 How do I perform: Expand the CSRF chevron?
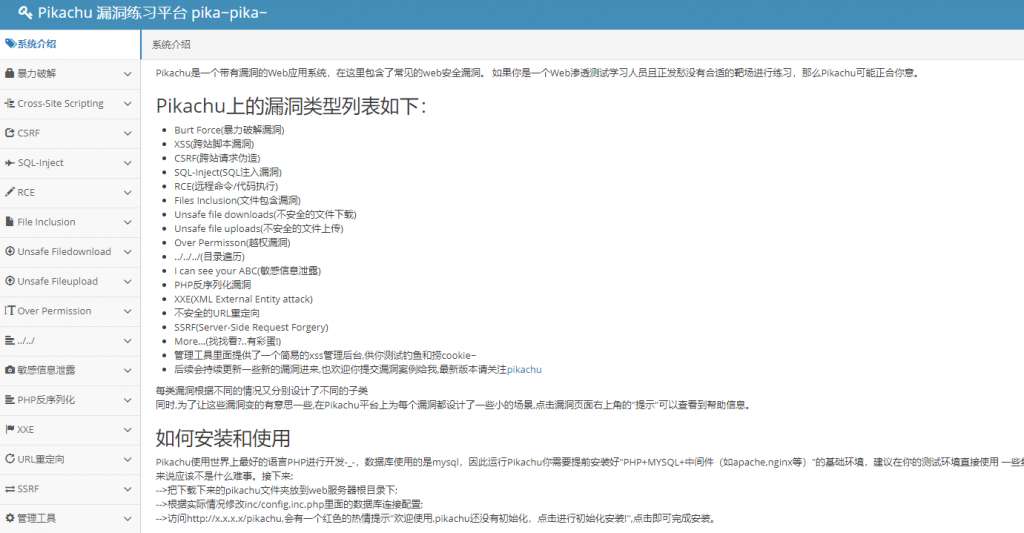pyautogui.click(x=127, y=133)
